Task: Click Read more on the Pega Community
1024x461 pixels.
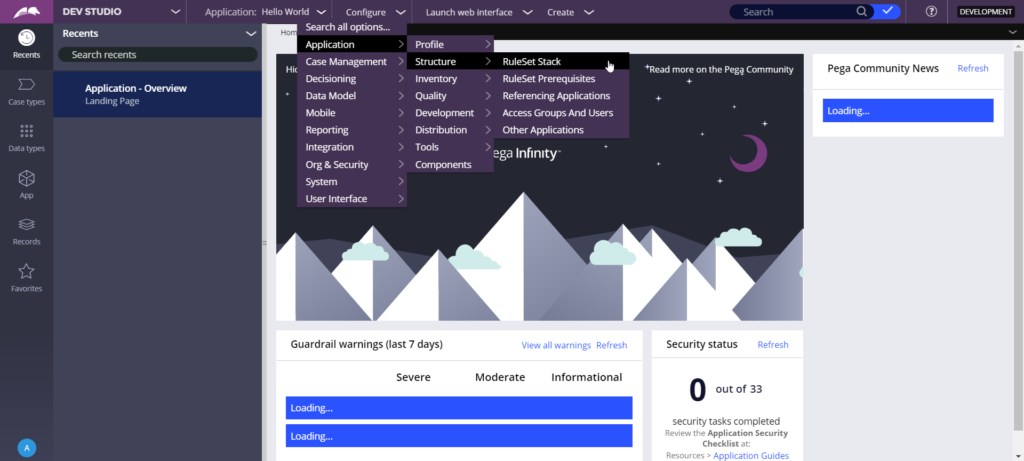Action: [721, 69]
